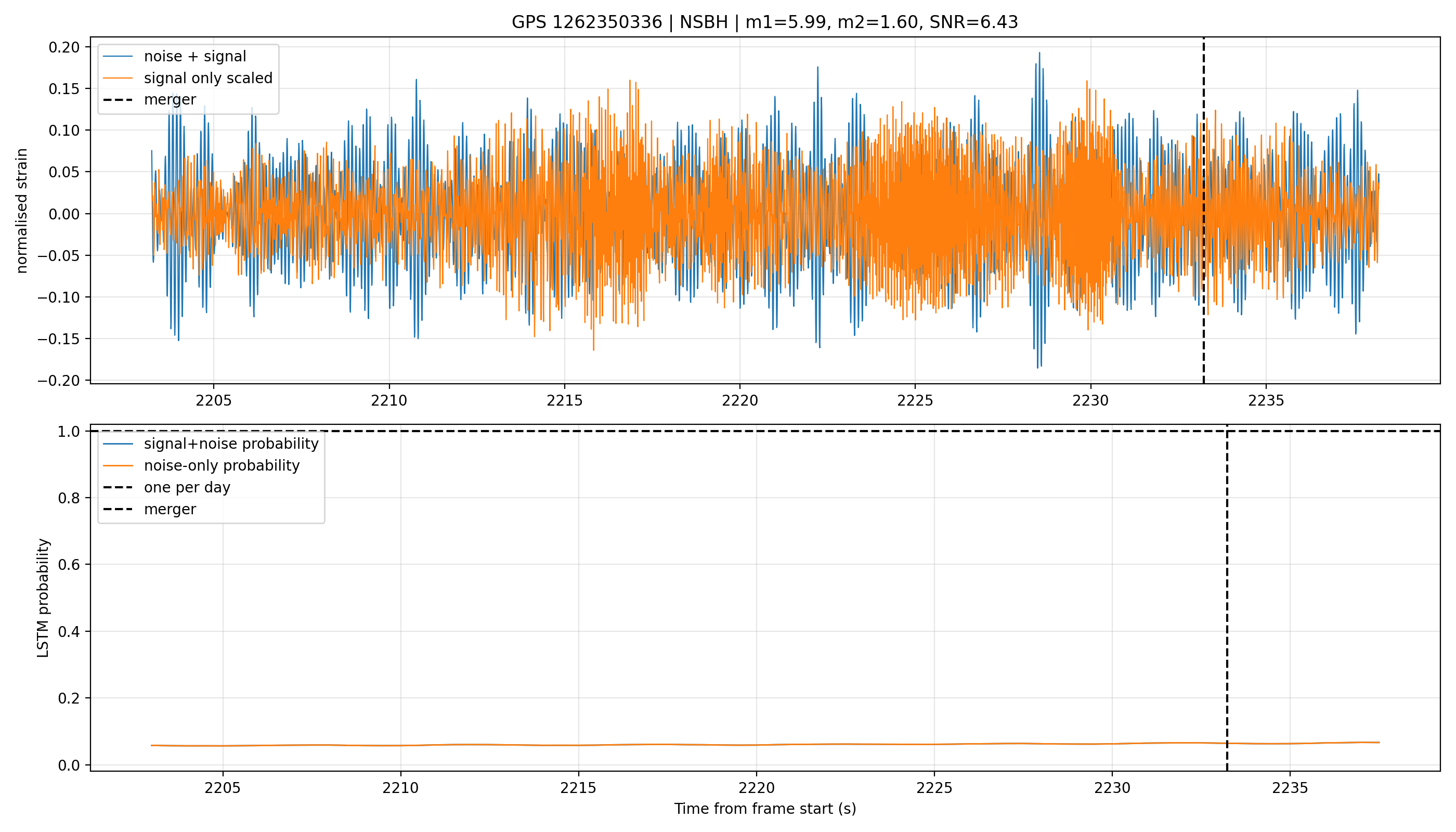Click the orange probability curve near 2220

point(757,745)
